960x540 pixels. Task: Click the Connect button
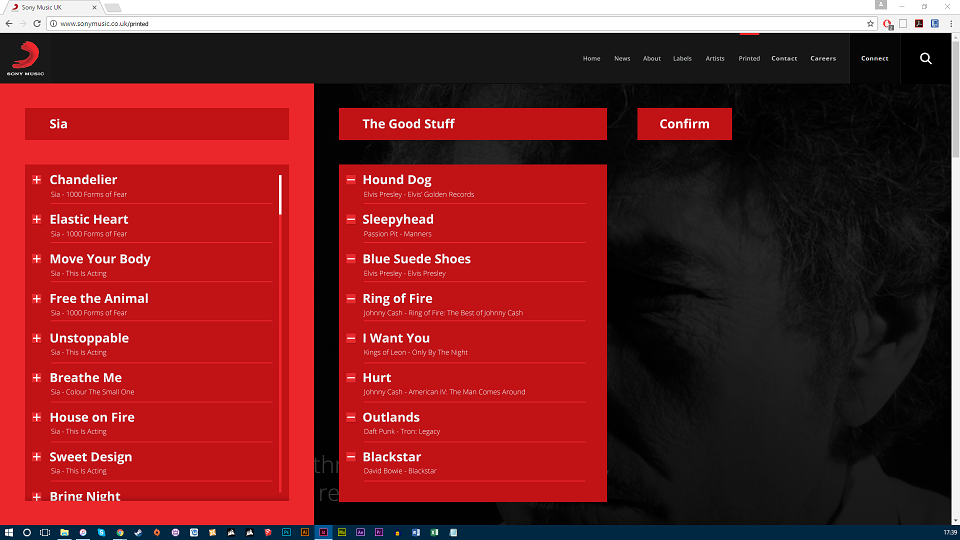874,59
